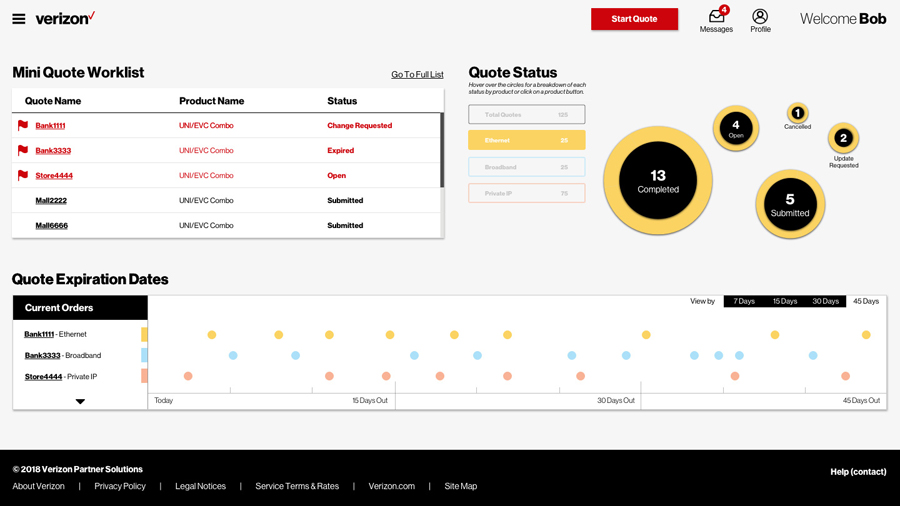Click the Current Orders header
This screenshot has height=506, width=900.
click(x=80, y=308)
